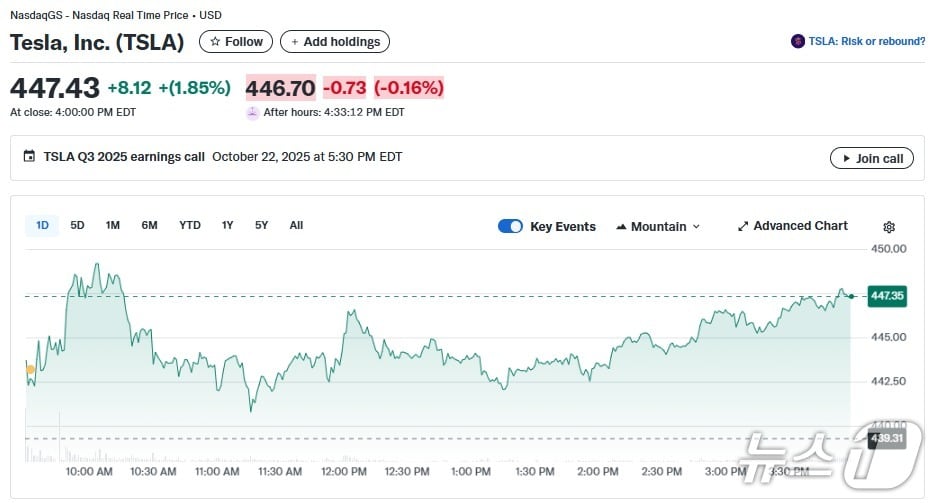Select the 1D time range tab
Screen dimensions: 936x503
pos(42,225)
